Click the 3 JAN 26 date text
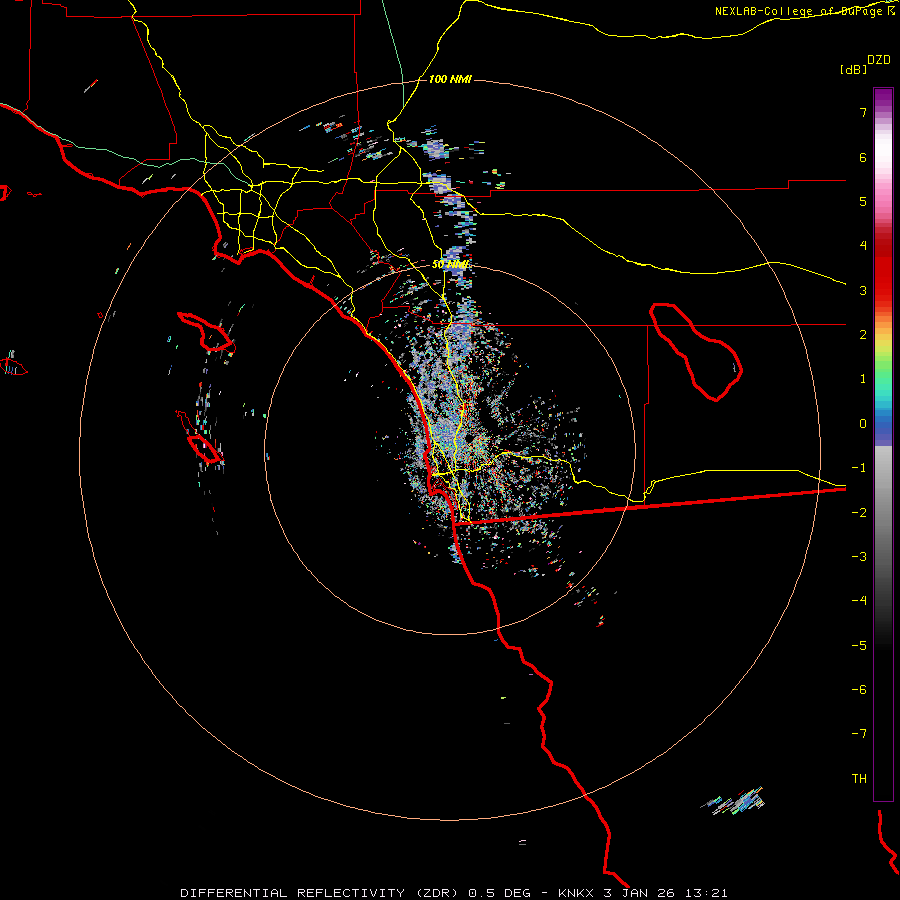Image resolution: width=900 pixels, height=900 pixels. click(x=641, y=893)
